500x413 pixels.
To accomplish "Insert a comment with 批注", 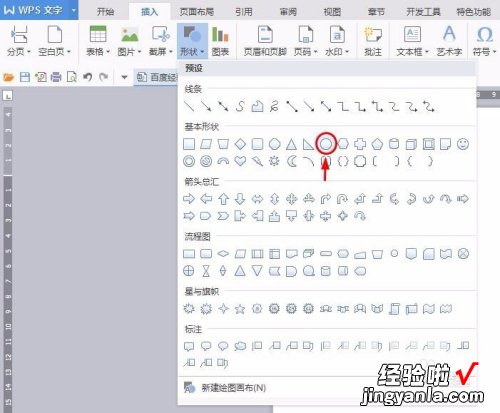I will (x=373, y=41).
